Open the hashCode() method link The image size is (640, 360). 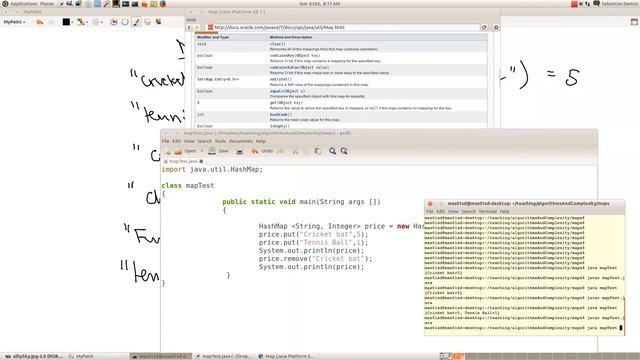pyautogui.click(x=281, y=115)
